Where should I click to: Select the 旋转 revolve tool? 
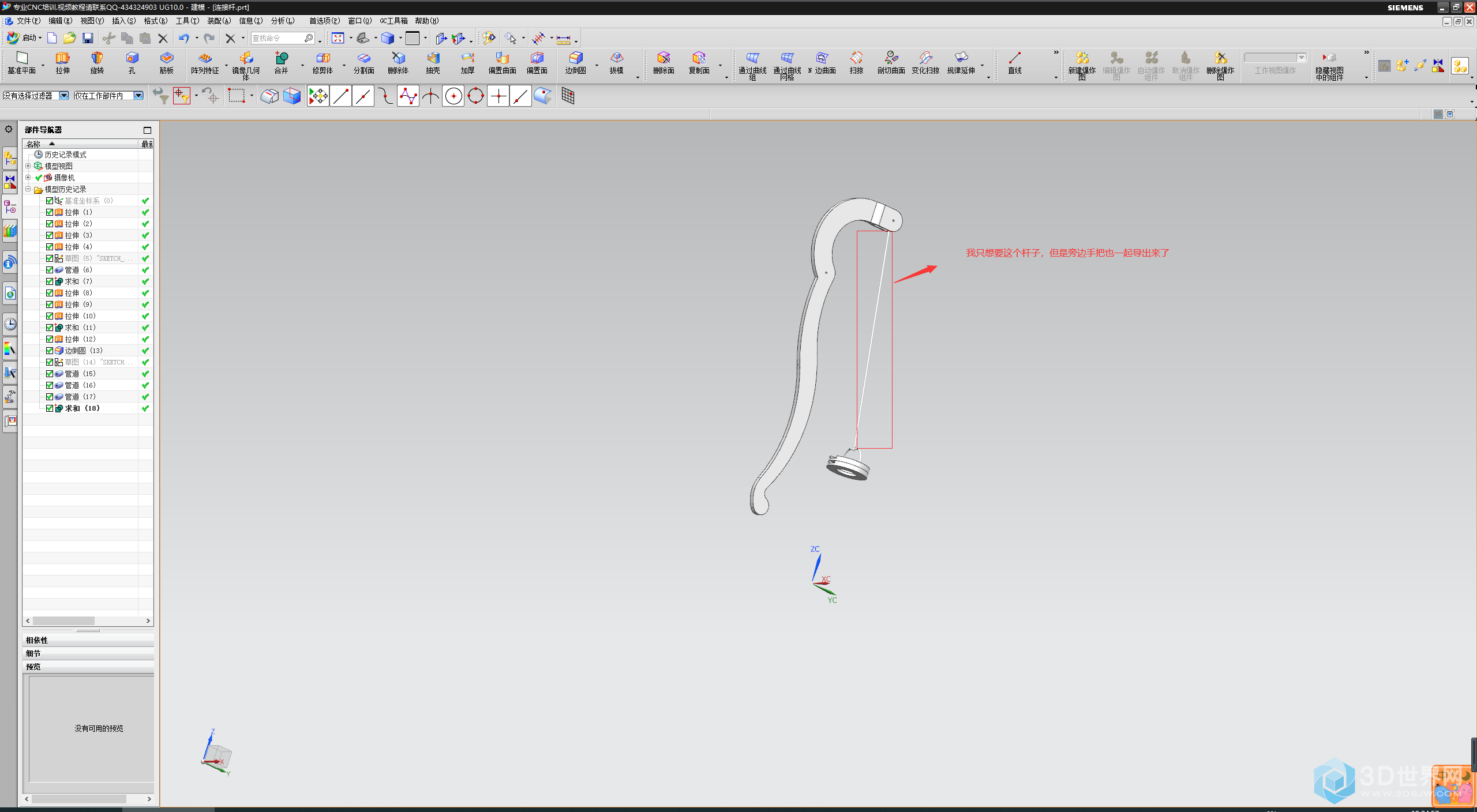97,63
